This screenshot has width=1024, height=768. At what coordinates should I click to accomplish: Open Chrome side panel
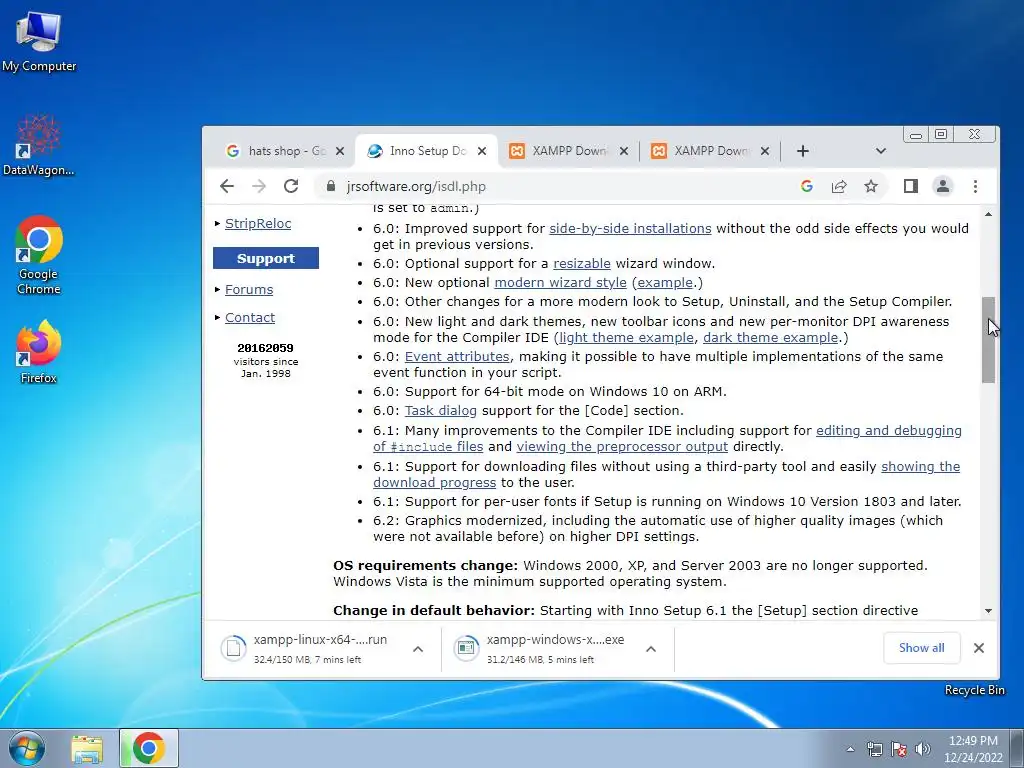(x=910, y=186)
